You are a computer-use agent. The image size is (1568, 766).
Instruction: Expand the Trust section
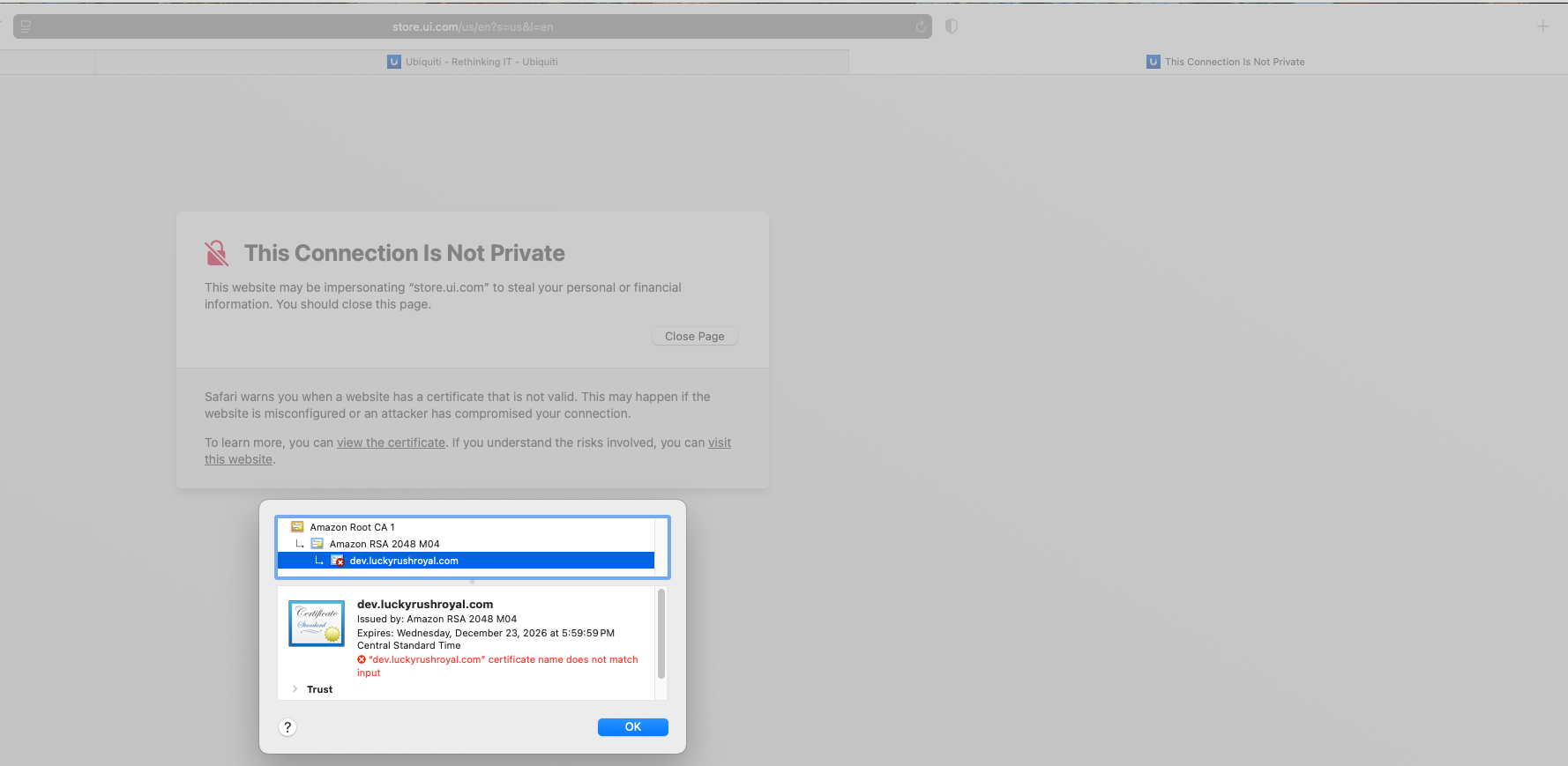pos(295,689)
